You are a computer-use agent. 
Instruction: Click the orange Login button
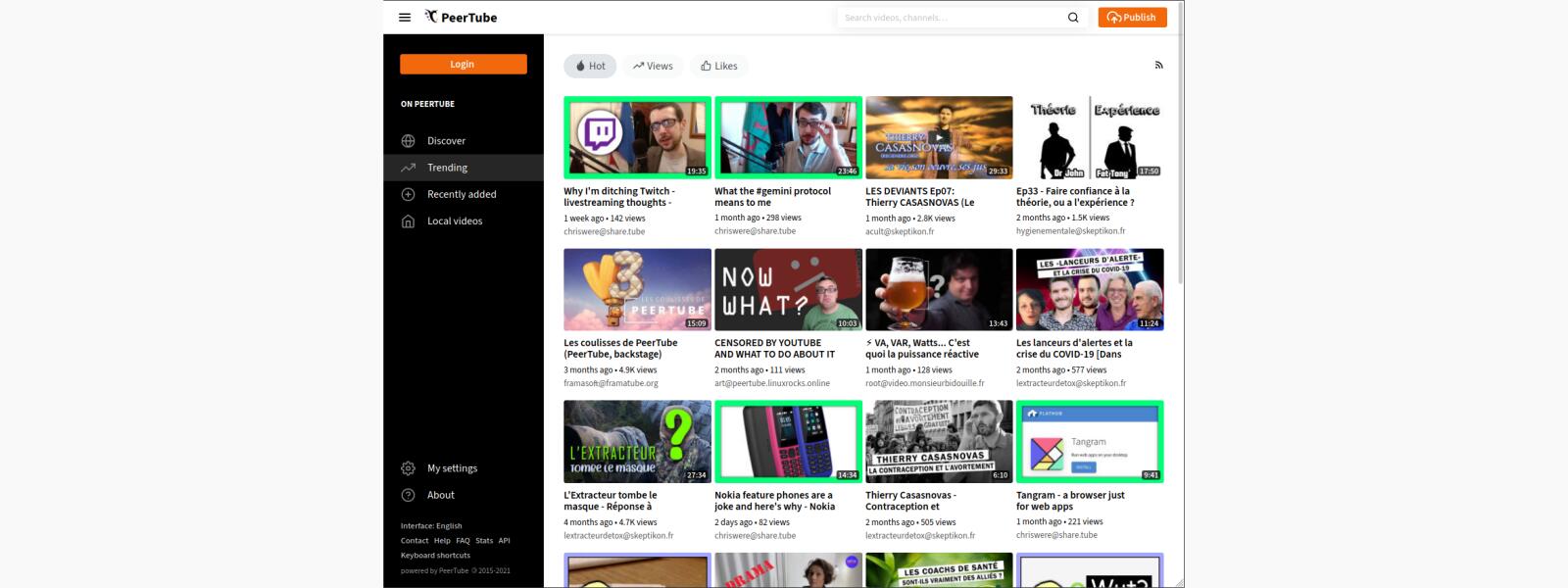[463, 65]
